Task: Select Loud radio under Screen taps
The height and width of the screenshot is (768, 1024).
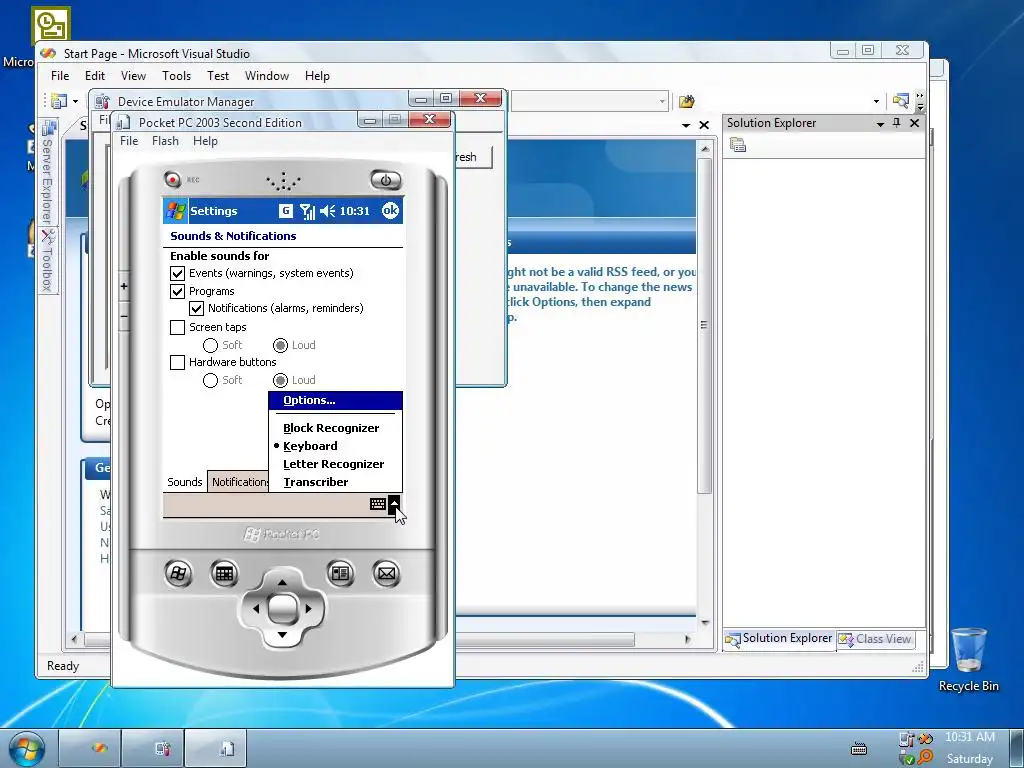Action: coord(280,345)
